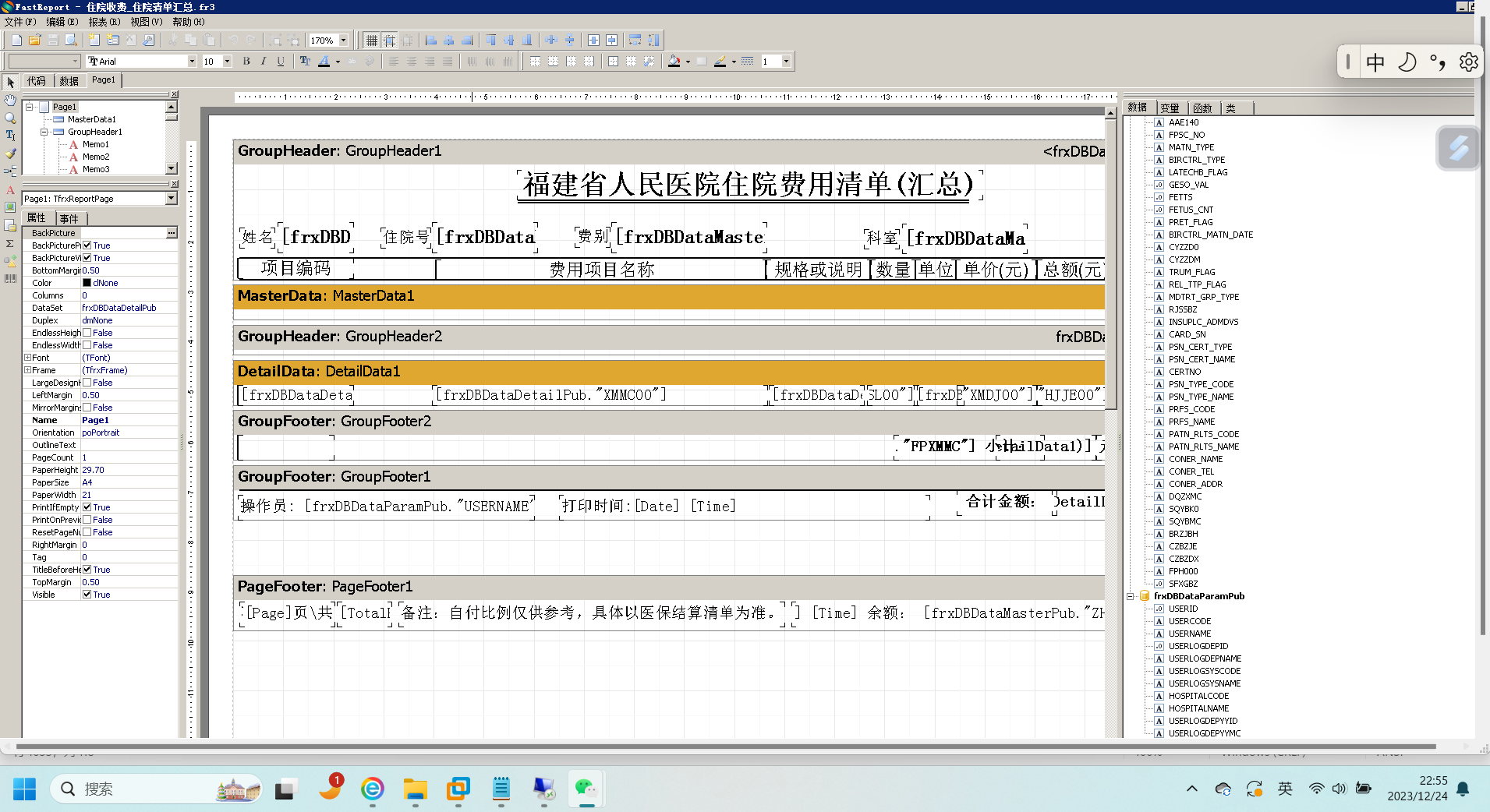Collapse the Page1 tree node
This screenshot has width=1490, height=812.
pyautogui.click(x=29, y=107)
